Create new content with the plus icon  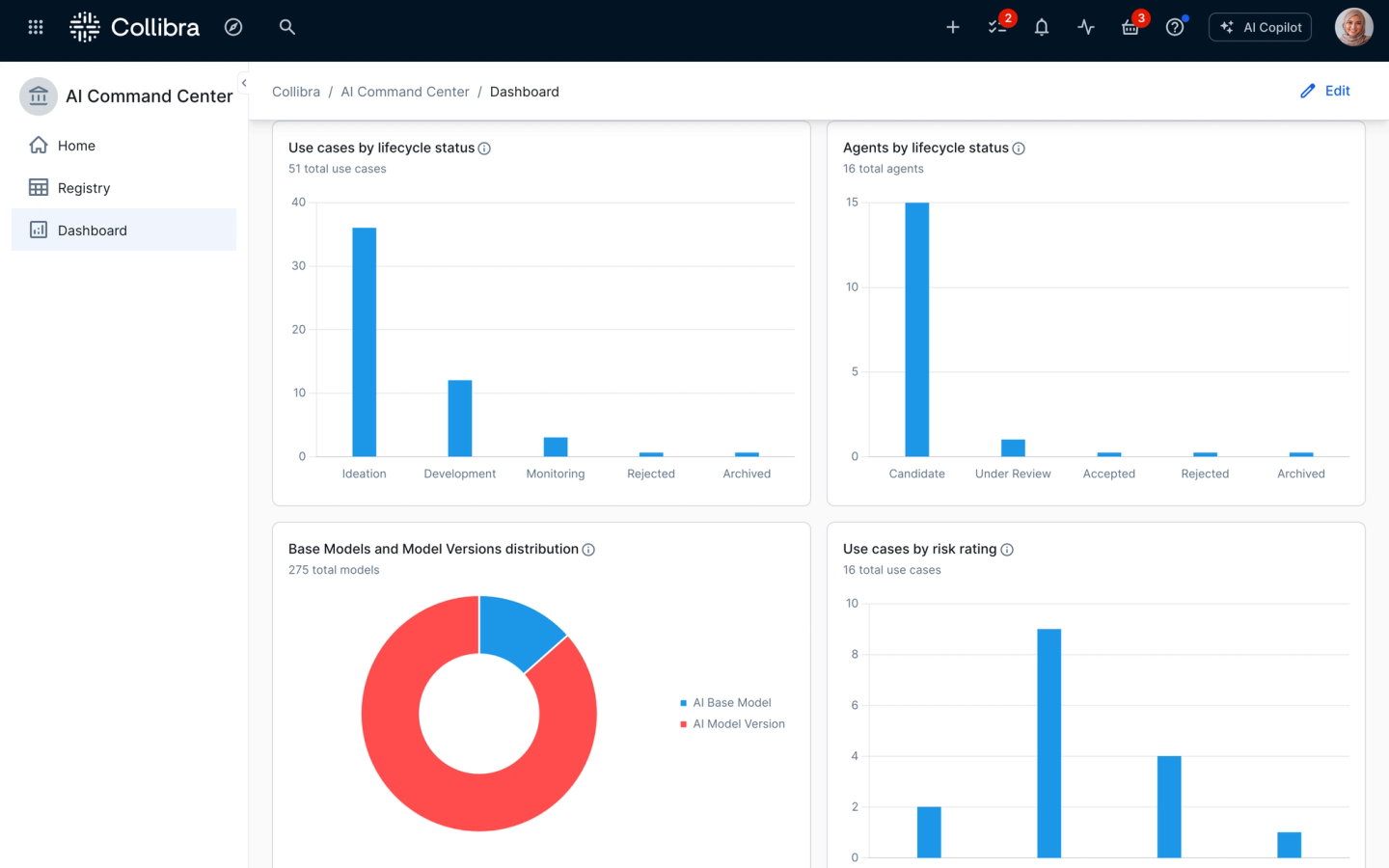tap(952, 27)
